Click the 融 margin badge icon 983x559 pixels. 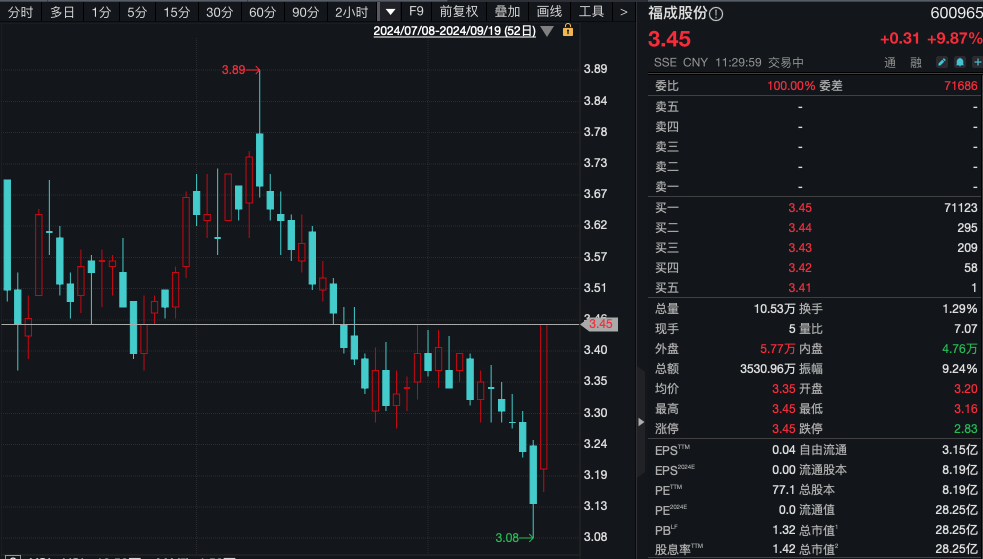click(x=915, y=62)
